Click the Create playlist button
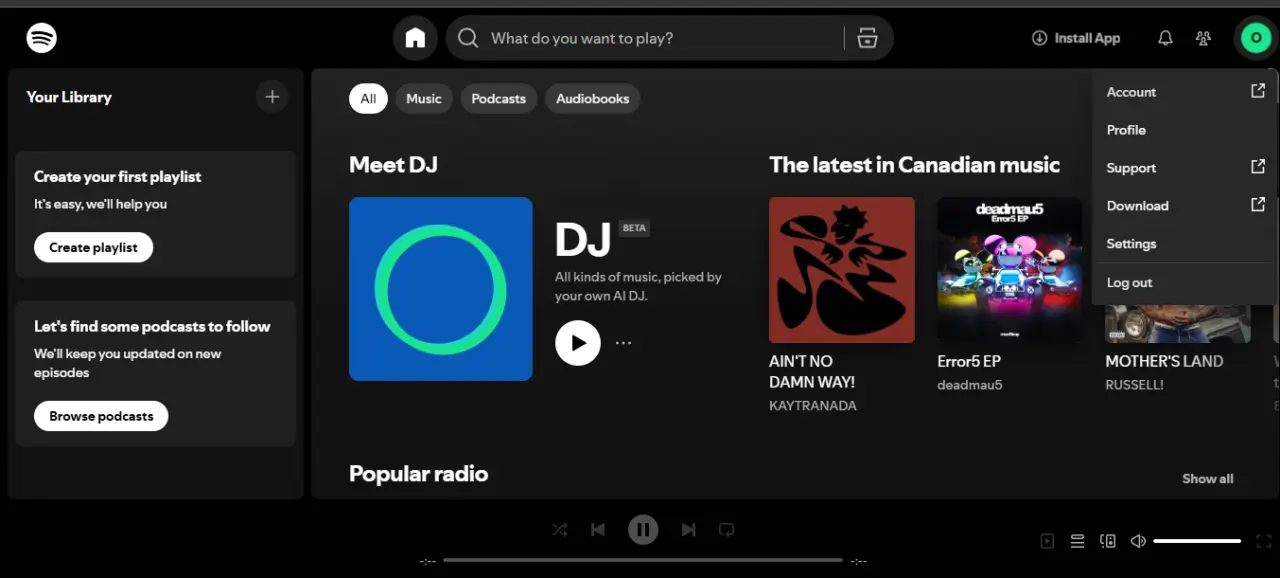 93,247
